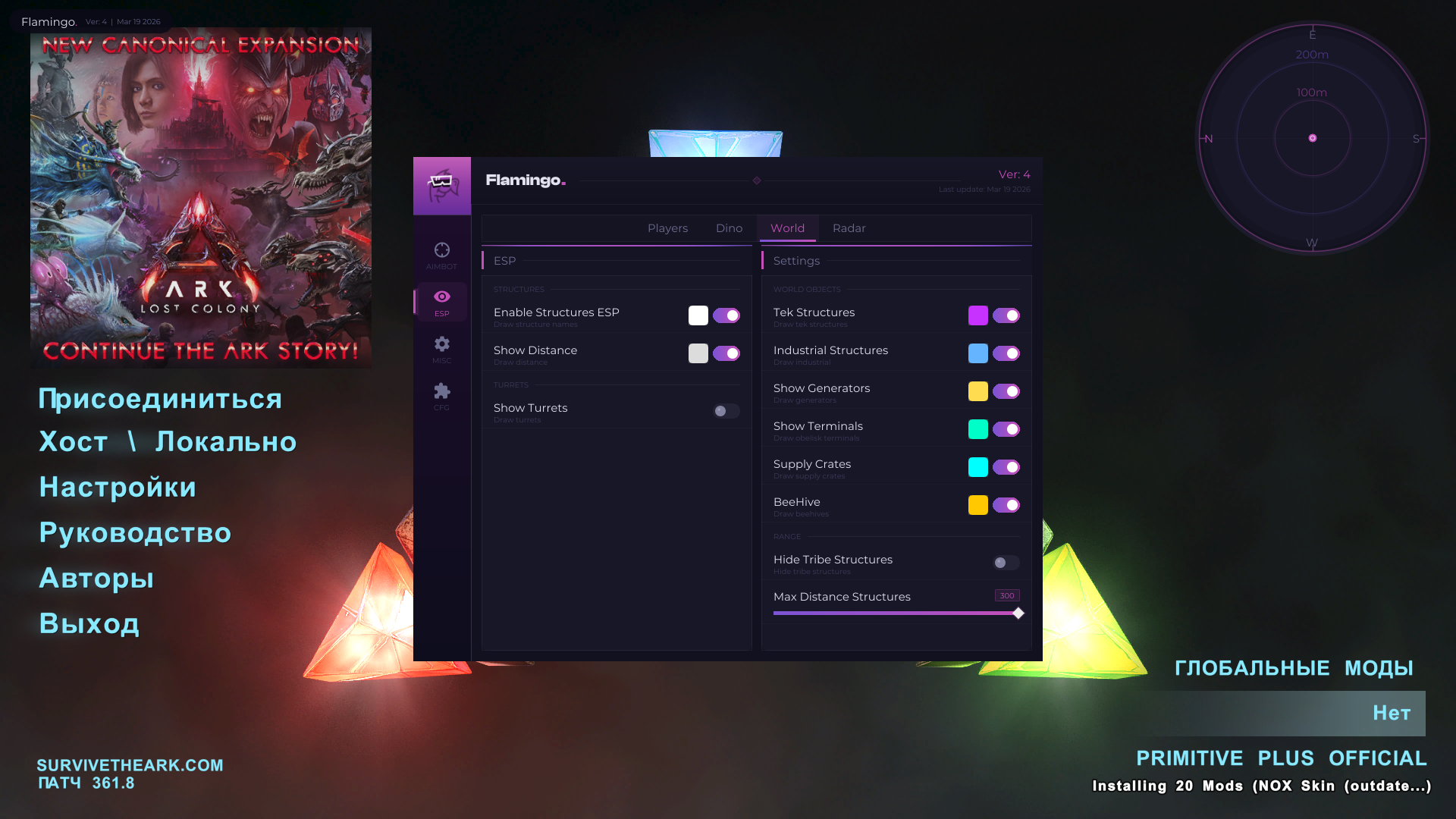This screenshot has height=819, width=1456.
Task: Toggle Industrial Structures switch
Action: pyautogui.click(x=1006, y=353)
